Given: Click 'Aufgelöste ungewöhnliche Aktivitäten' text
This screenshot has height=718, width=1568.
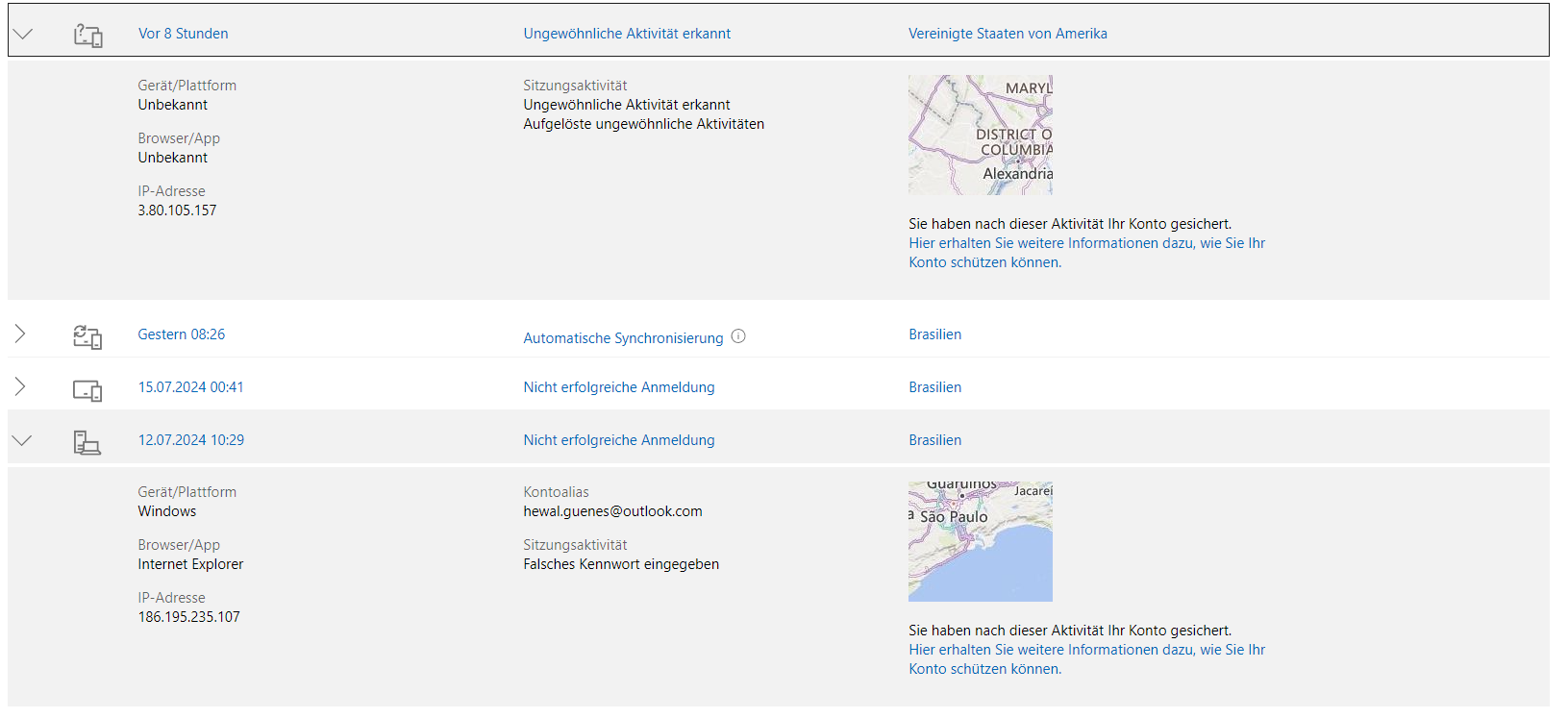Looking at the screenshot, I should [x=643, y=124].
